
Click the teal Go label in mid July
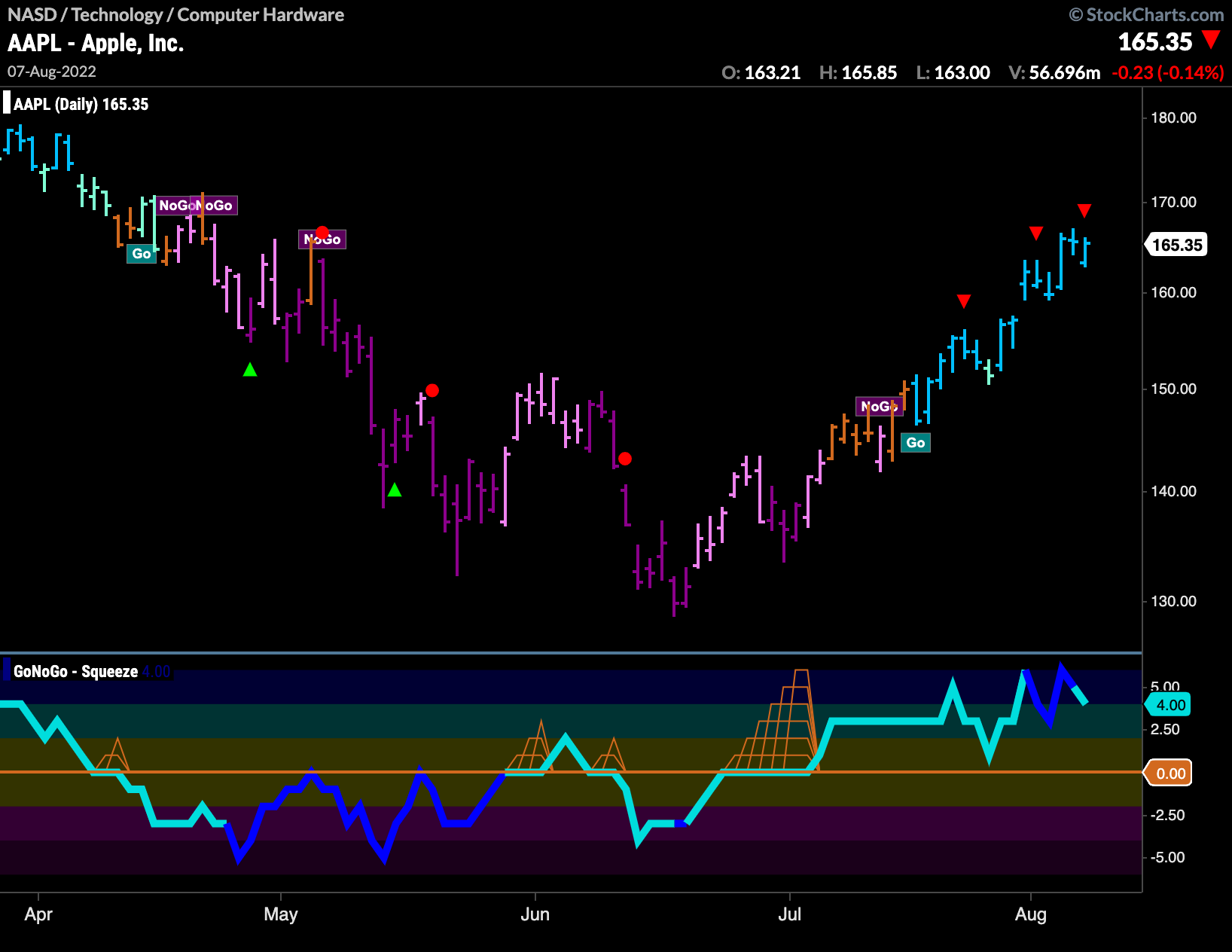click(x=916, y=443)
